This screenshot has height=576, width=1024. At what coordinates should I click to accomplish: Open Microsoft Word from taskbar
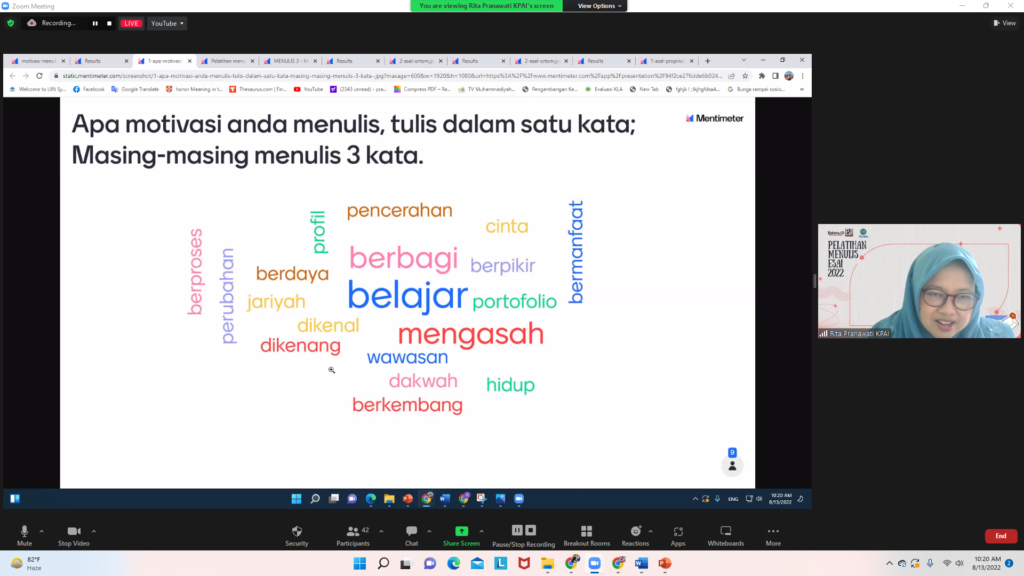point(641,563)
